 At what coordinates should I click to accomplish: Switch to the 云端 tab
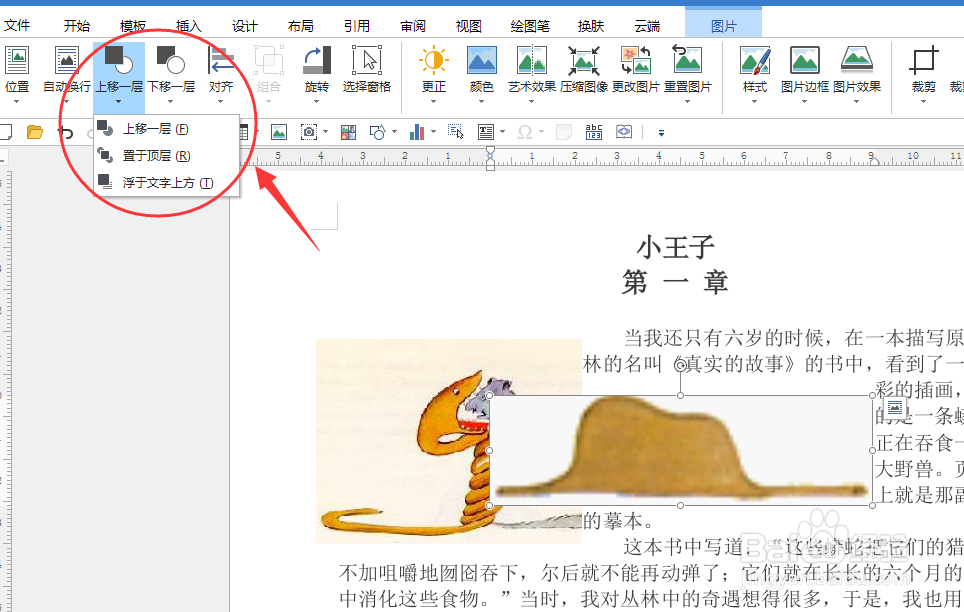pos(647,26)
